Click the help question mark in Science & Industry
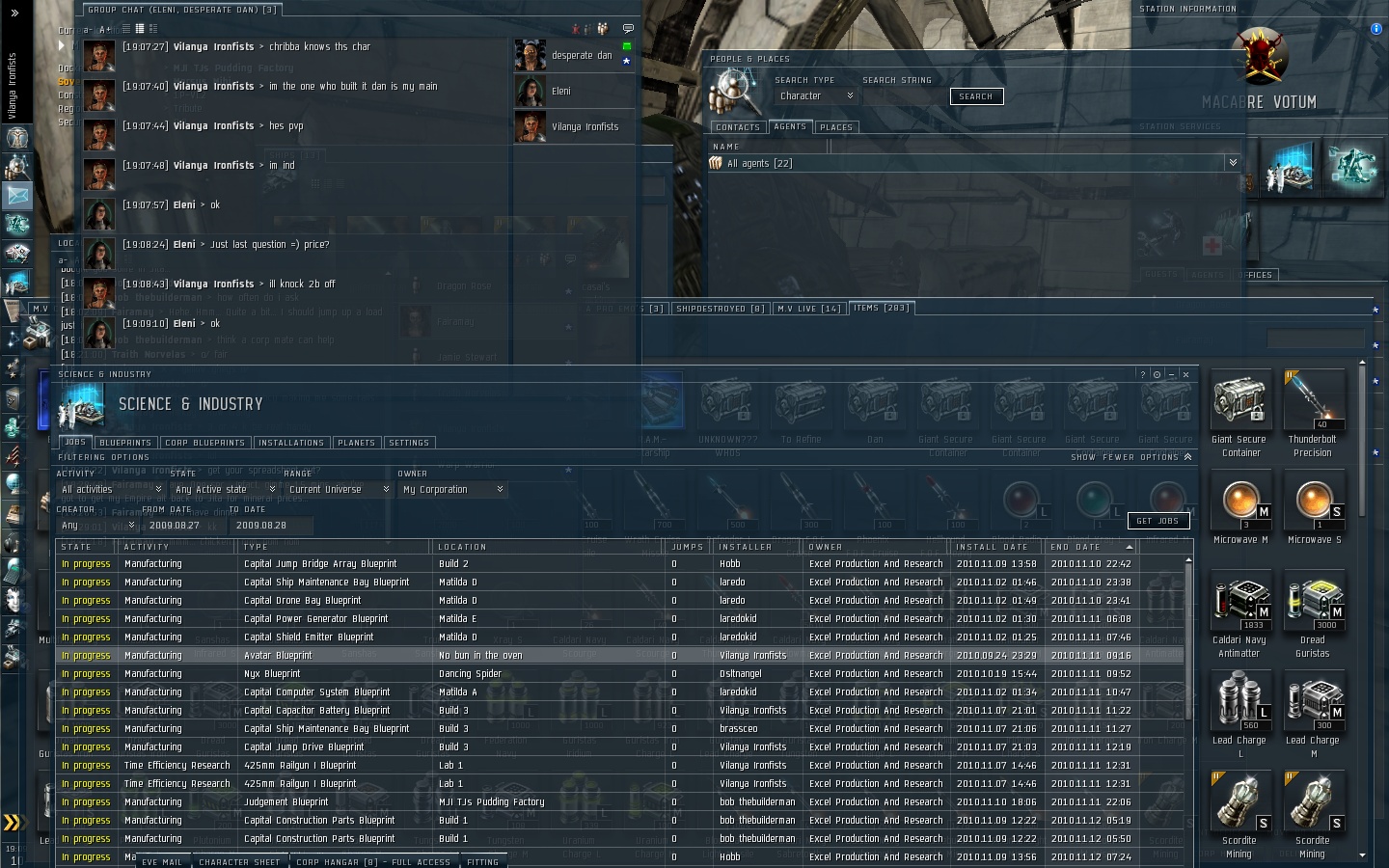The image size is (1389, 868). click(x=1142, y=374)
